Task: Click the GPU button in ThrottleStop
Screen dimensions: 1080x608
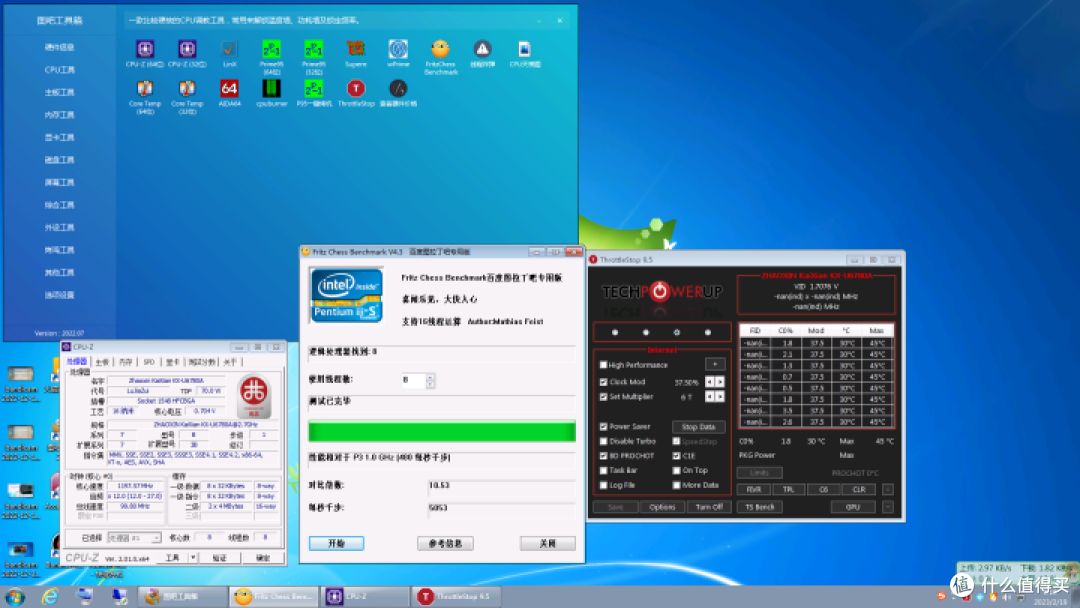Action: [853, 507]
